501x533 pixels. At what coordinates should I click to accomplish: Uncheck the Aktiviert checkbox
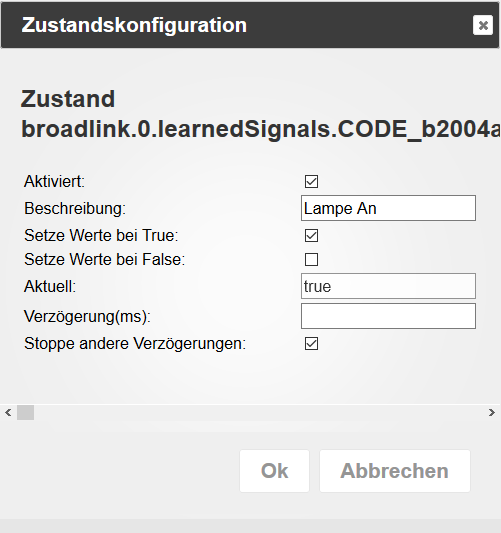coord(311,182)
